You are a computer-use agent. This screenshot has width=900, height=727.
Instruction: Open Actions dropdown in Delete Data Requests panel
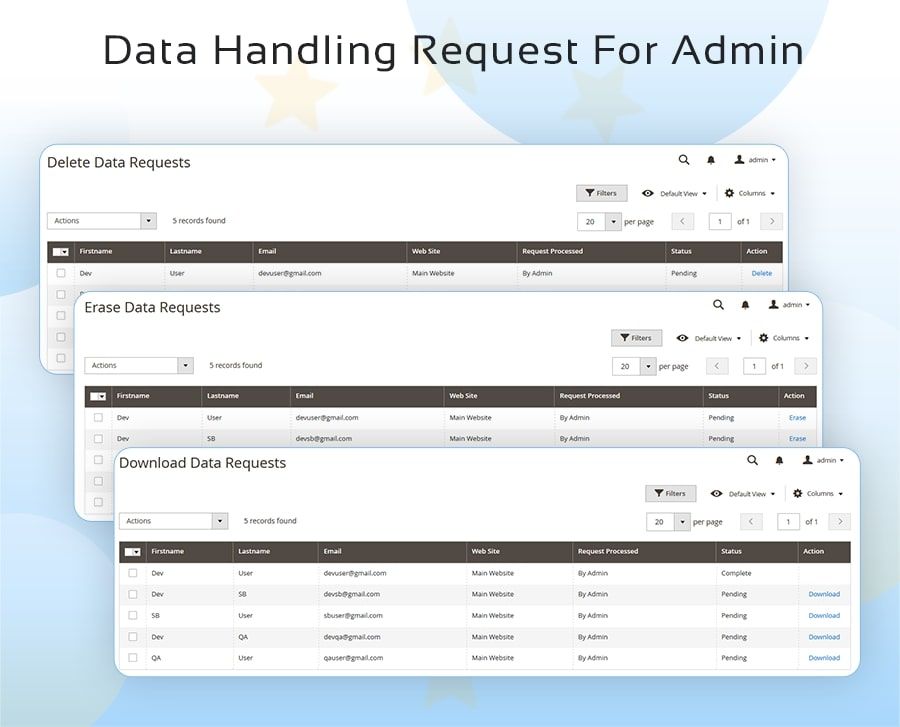pos(102,221)
